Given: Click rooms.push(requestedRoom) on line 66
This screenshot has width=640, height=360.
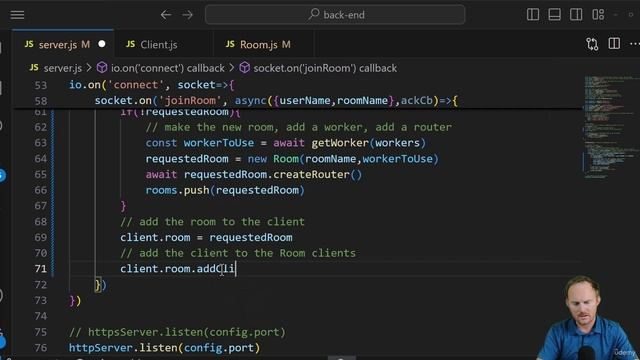Looking at the screenshot, I should 225,190.
